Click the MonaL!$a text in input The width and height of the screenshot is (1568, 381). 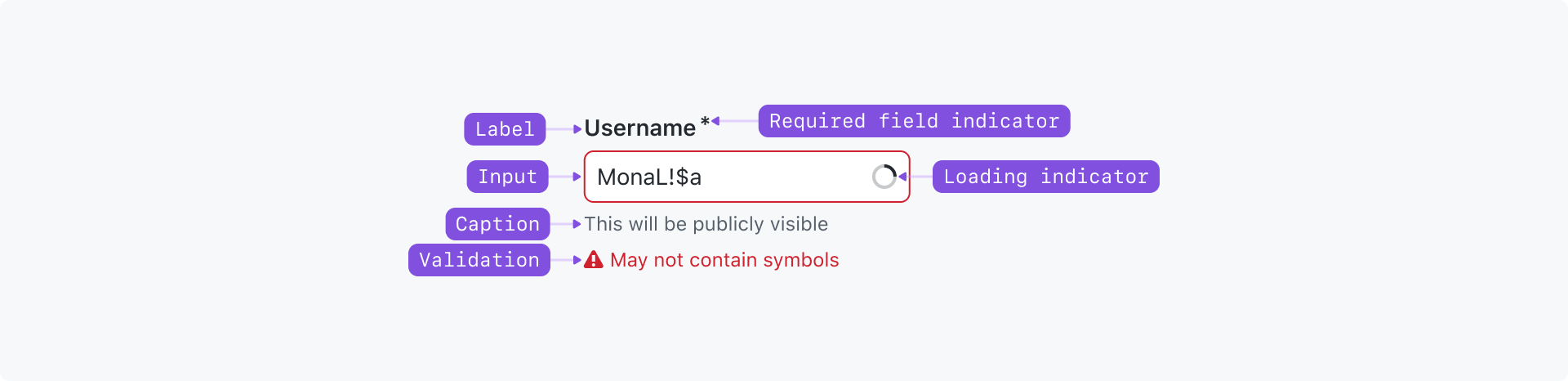[649, 177]
